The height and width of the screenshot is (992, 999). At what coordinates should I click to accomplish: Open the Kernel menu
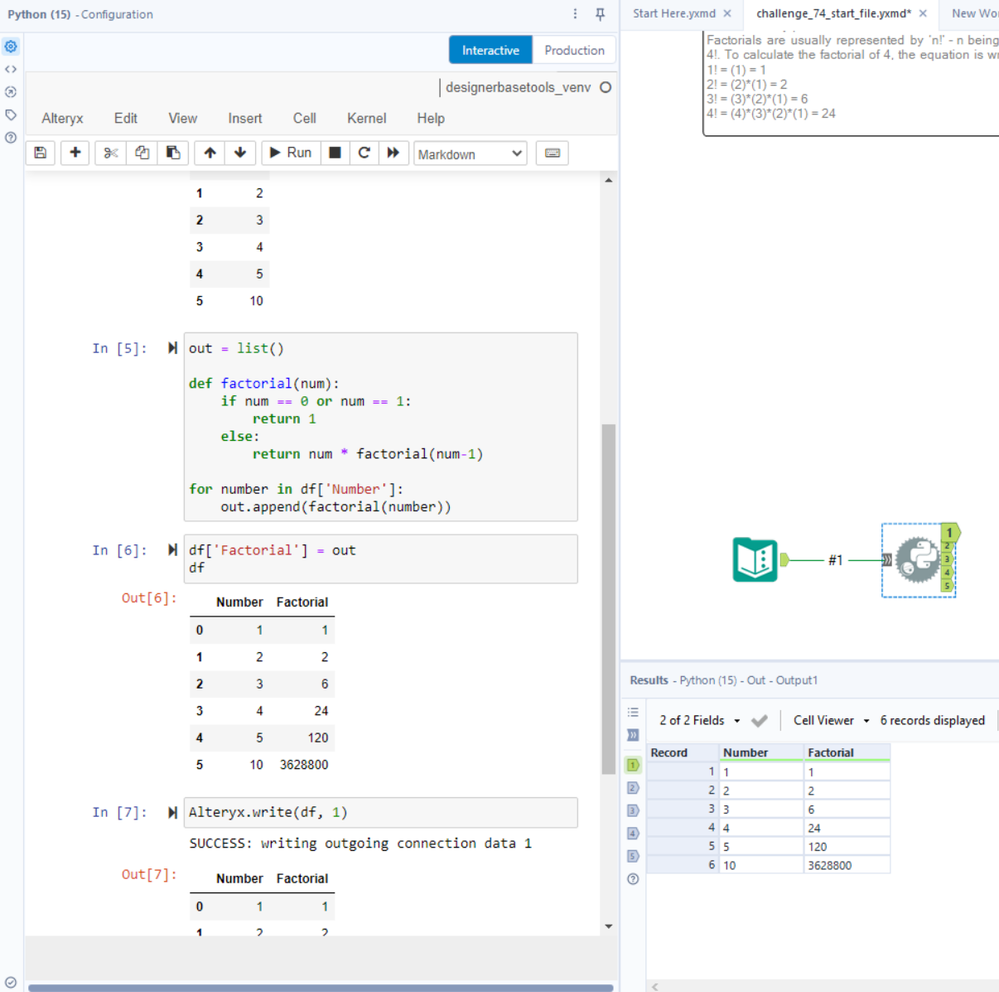366,118
